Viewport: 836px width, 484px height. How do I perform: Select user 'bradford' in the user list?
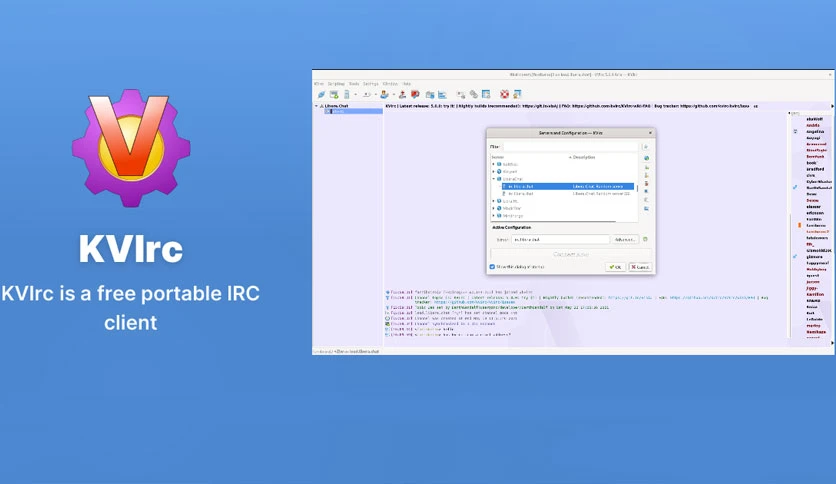[x=815, y=169]
